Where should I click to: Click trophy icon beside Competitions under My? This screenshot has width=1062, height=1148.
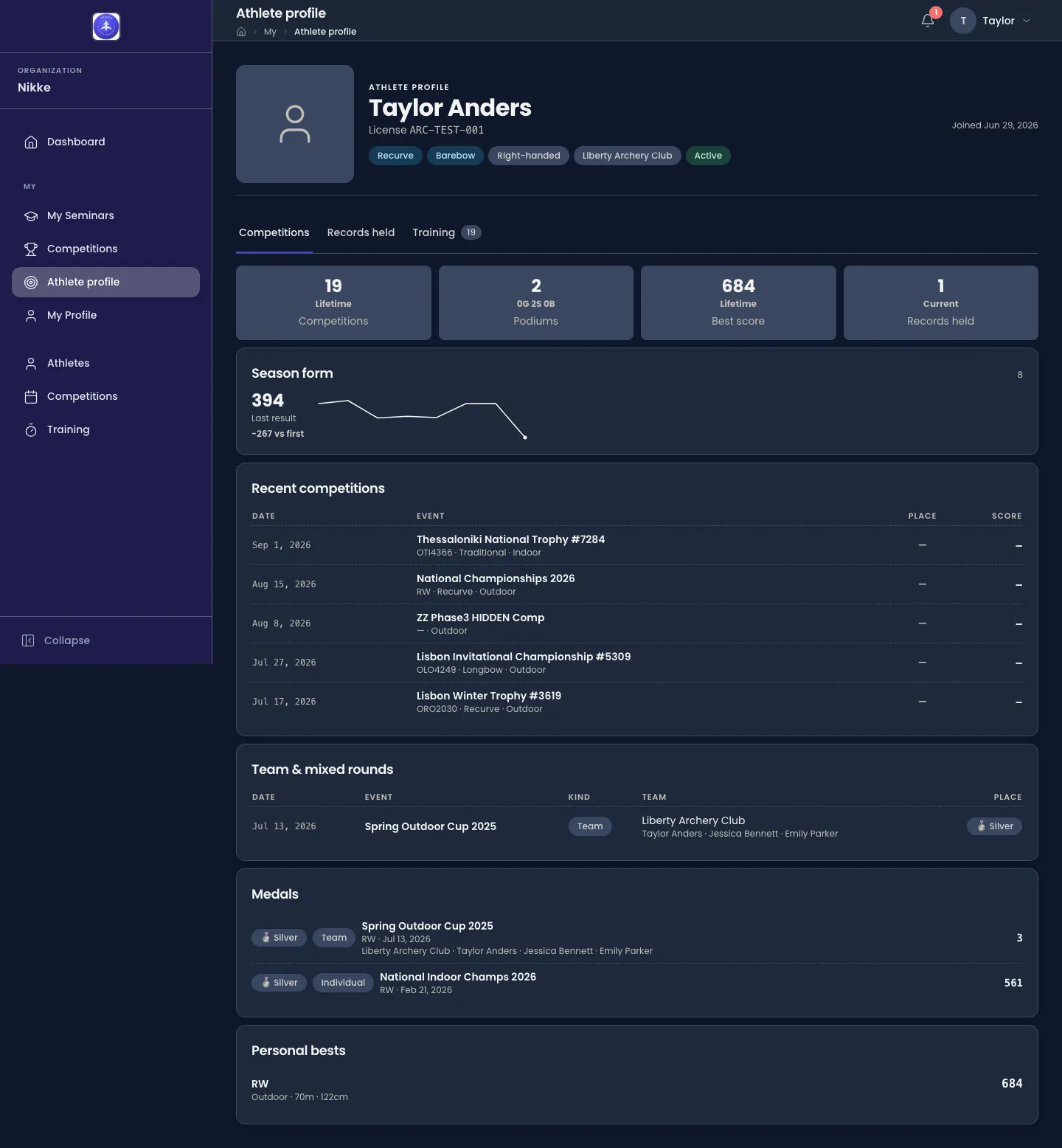click(x=31, y=249)
